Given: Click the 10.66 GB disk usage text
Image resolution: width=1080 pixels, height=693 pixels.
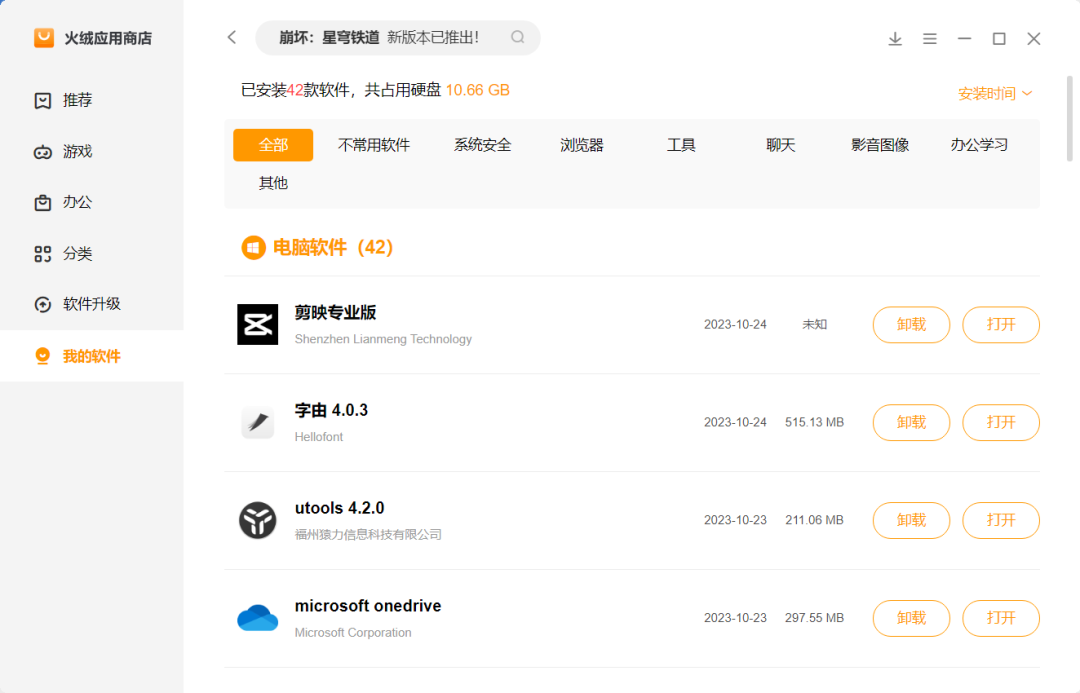Looking at the screenshot, I should (x=477, y=90).
